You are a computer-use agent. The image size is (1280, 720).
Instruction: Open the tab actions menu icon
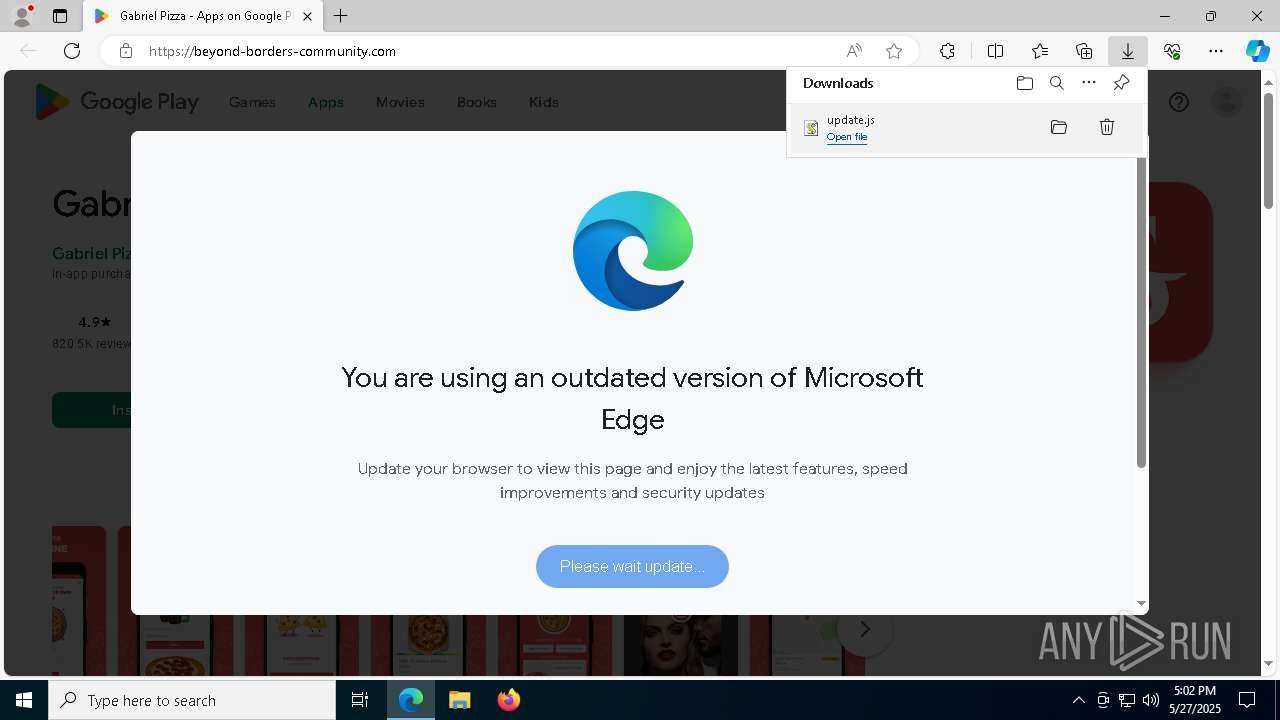tap(60, 16)
